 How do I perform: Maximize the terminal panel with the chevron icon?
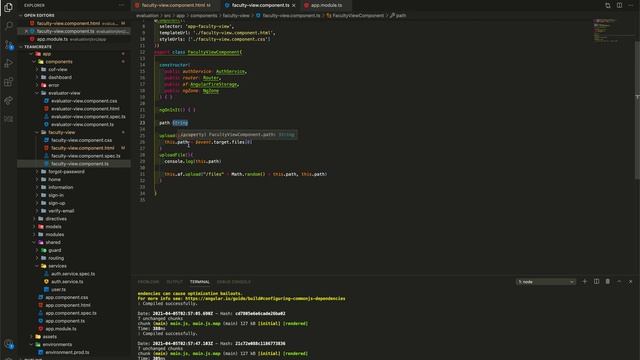(x=619, y=282)
